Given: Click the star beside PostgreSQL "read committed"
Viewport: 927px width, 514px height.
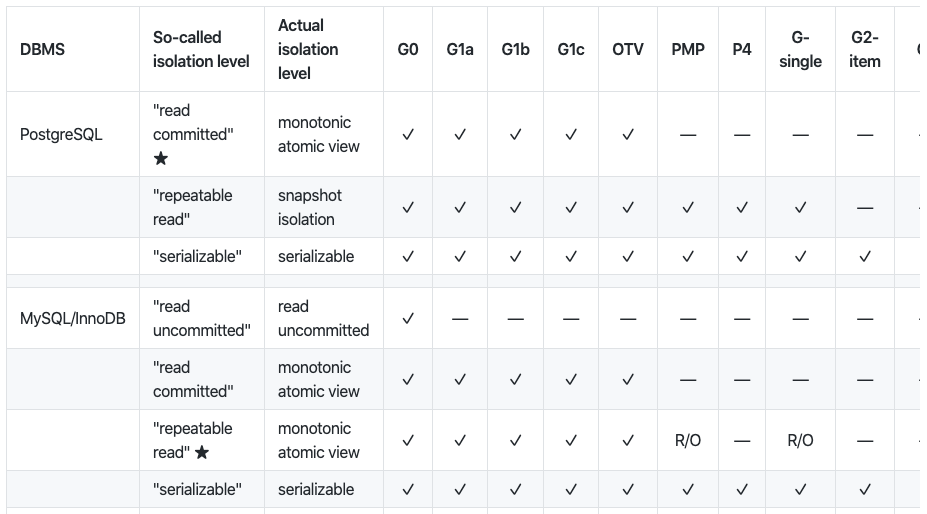Looking at the screenshot, I should point(161,159).
